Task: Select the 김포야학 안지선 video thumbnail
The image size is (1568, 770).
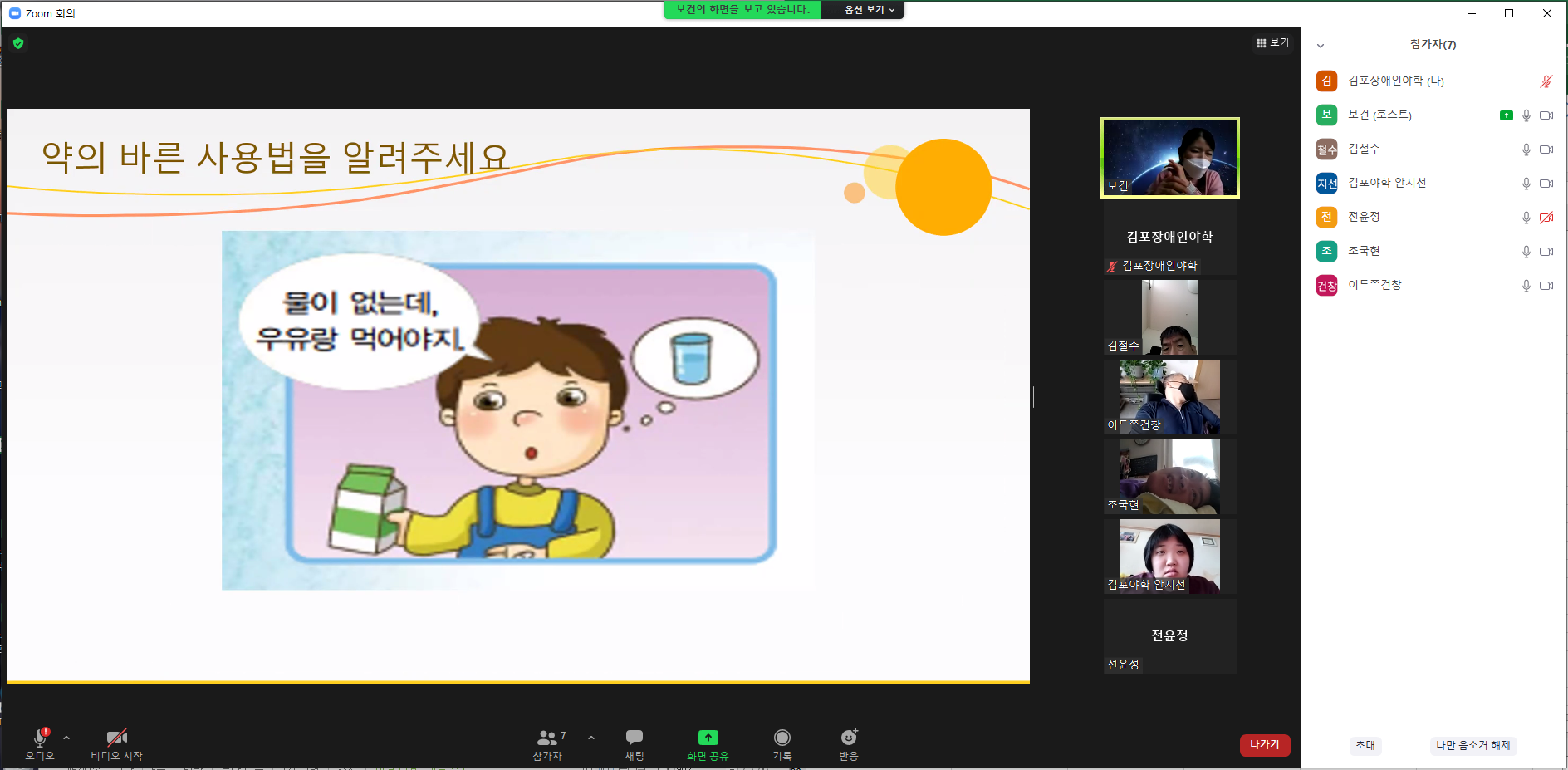Action: tap(1170, 557)
